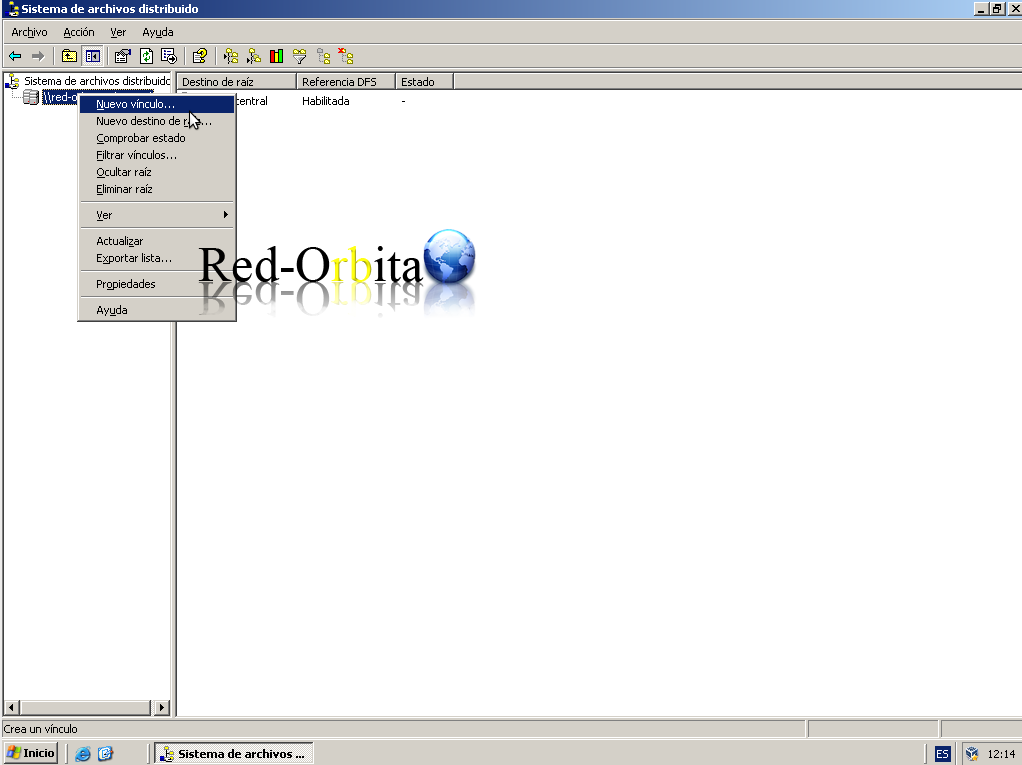Click the Habilitada cell in list
Screen dimensions: 1022x765
[x=325, y=101]
